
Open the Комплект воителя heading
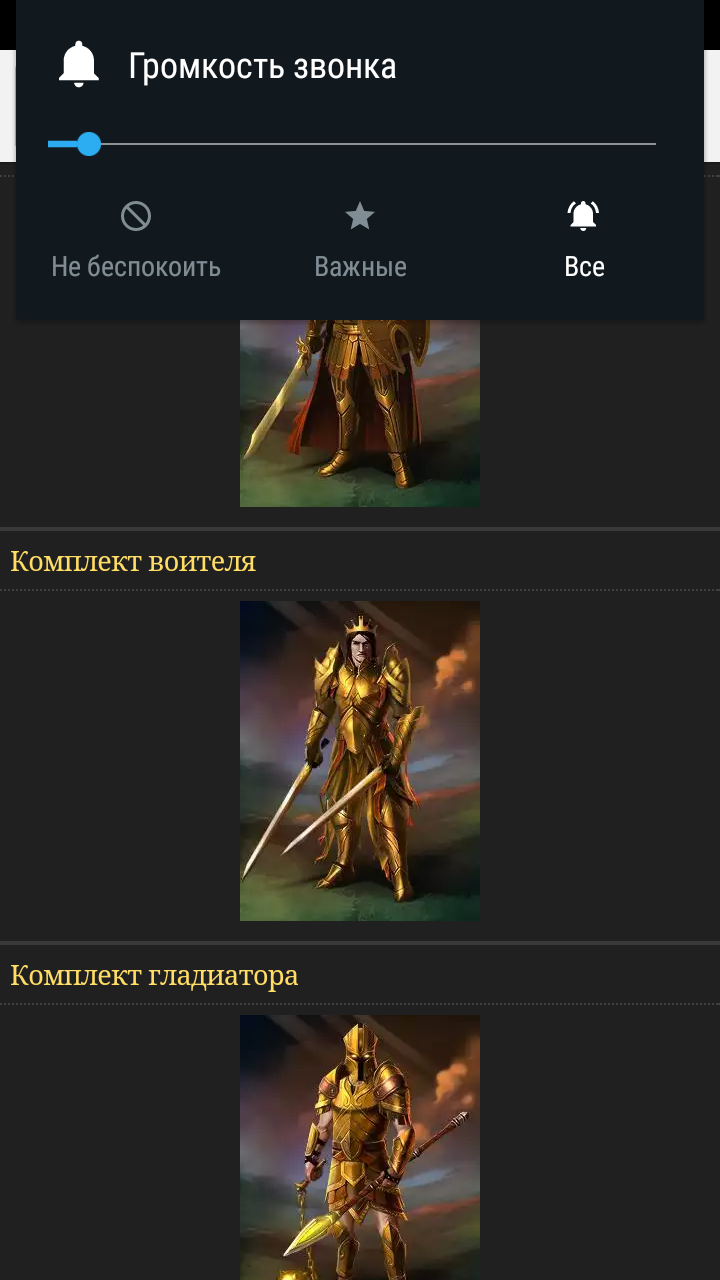tap(133, 561)
